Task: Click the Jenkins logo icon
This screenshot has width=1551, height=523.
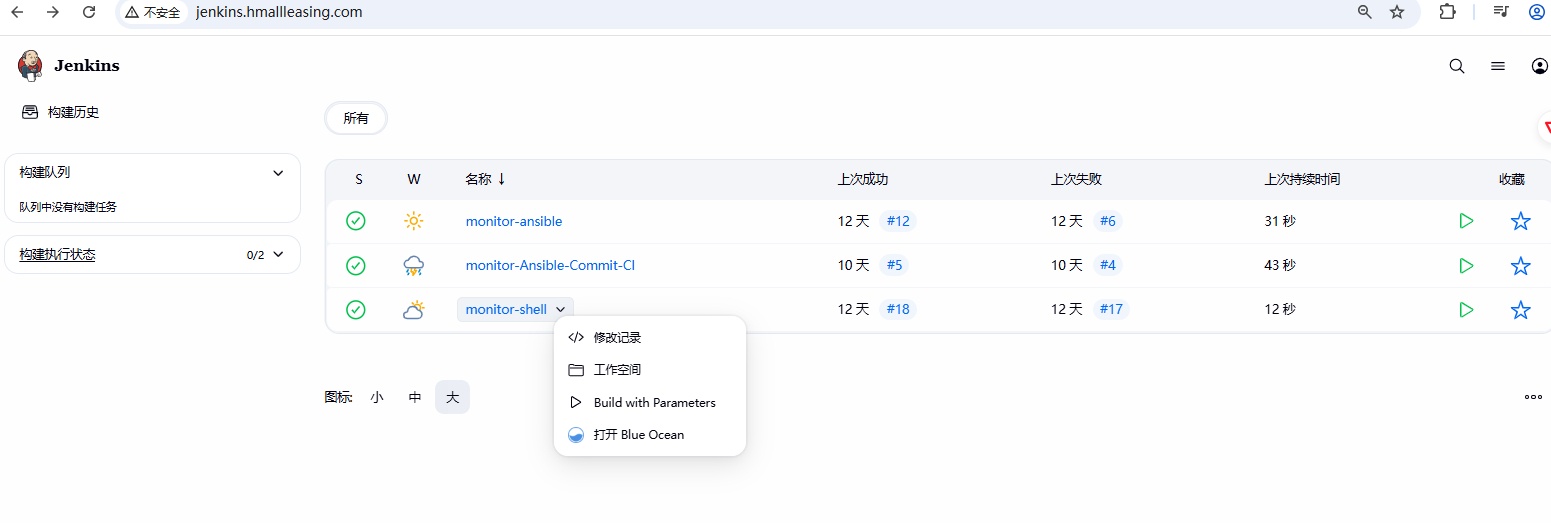Action: (31, 66)
